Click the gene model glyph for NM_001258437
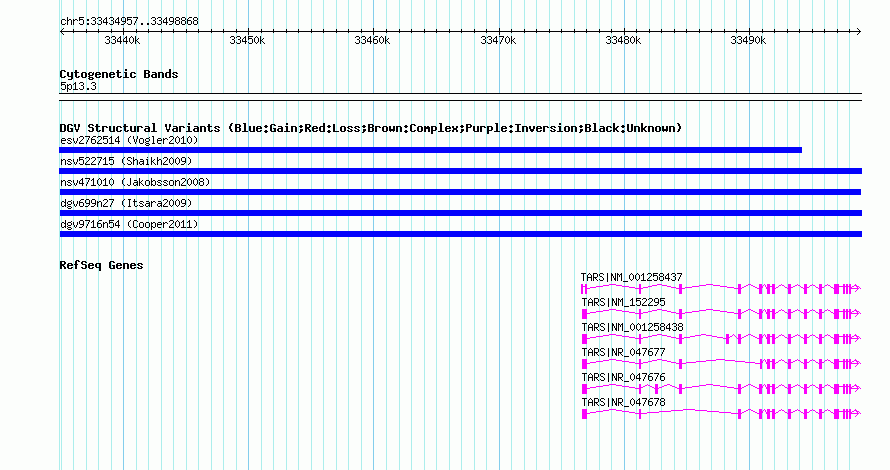 pyautogui.click(x=721, y=289)
